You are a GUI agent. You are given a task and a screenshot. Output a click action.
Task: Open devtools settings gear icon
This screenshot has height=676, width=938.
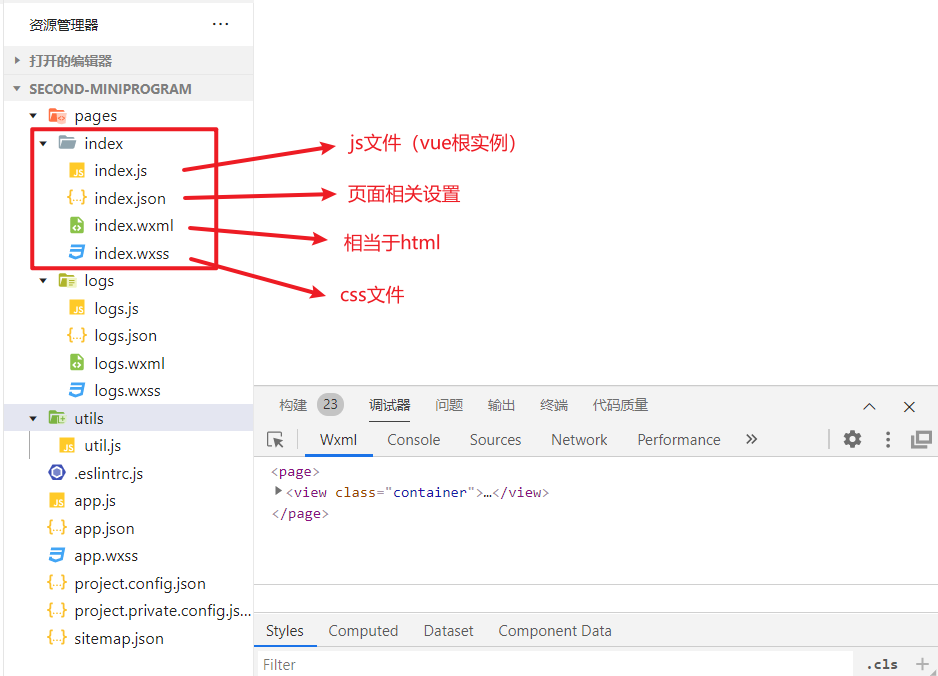852,439
